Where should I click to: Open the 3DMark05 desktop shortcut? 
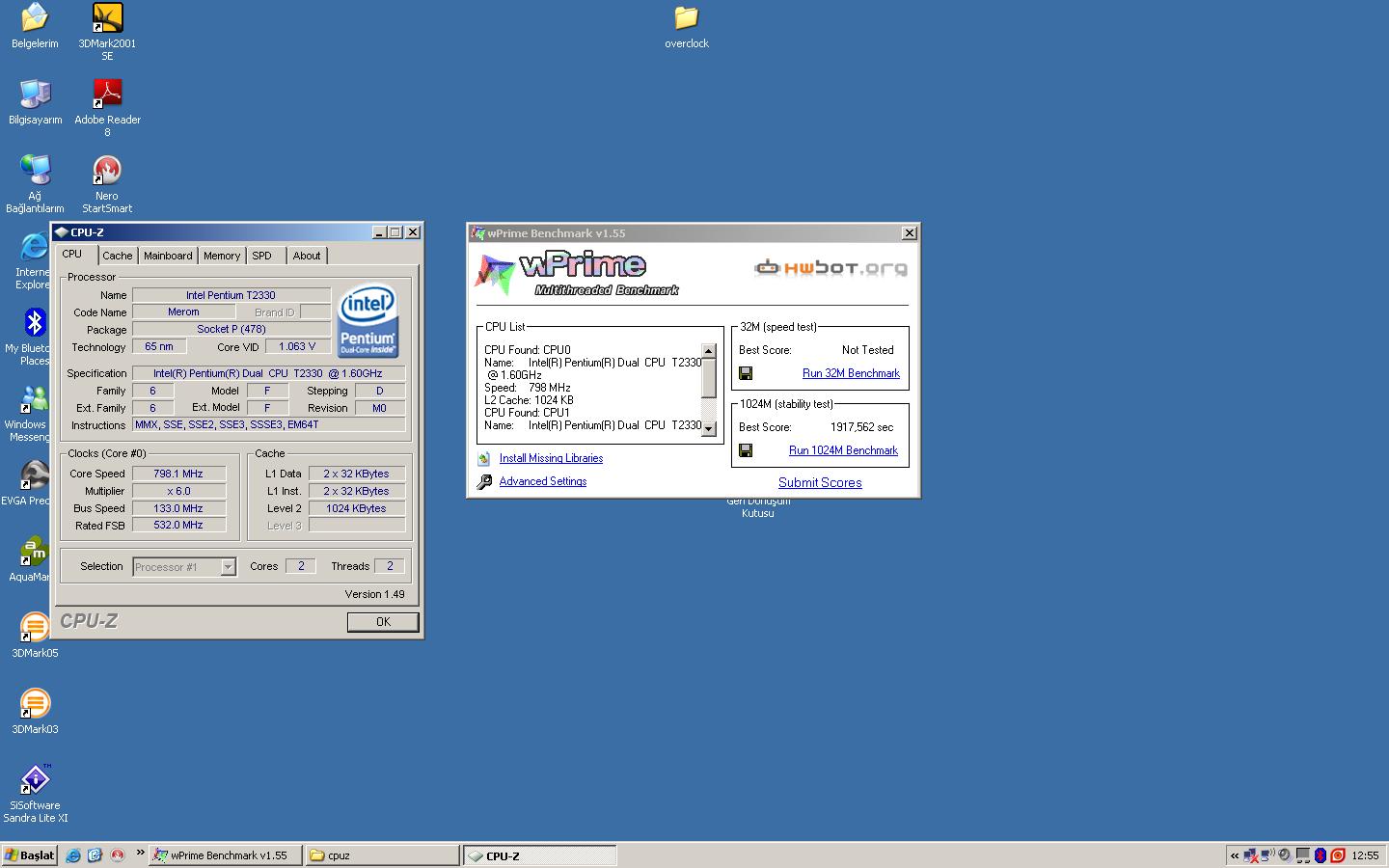35,636
